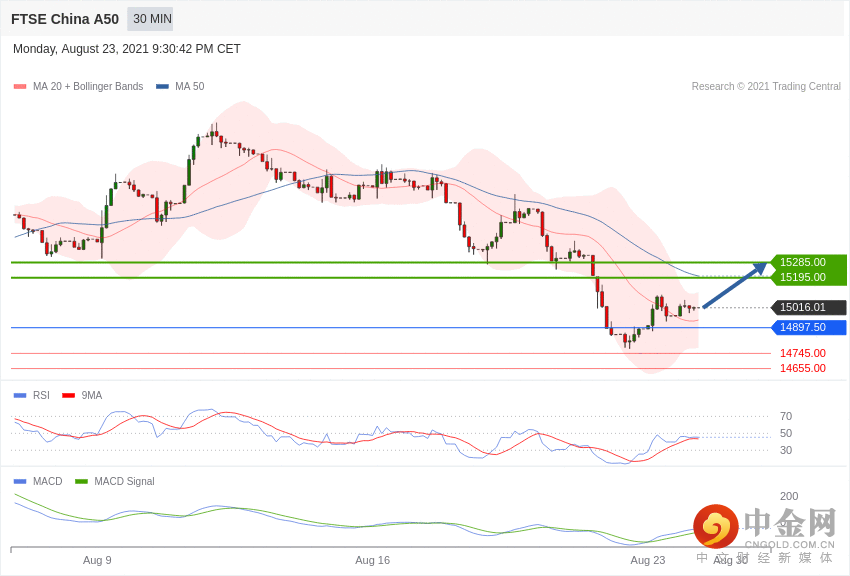Toggle the MACD Signal legend entry
The width and height of the screenshot is (850, 576).
[x=114, y=481]
